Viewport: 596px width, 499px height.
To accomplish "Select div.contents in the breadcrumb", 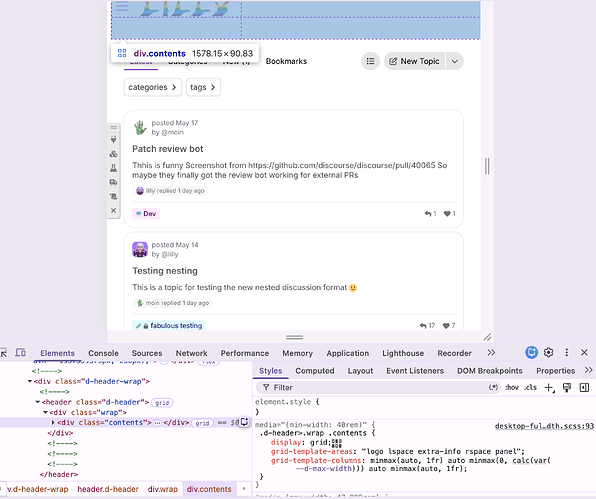I will (x=209, y=489).
